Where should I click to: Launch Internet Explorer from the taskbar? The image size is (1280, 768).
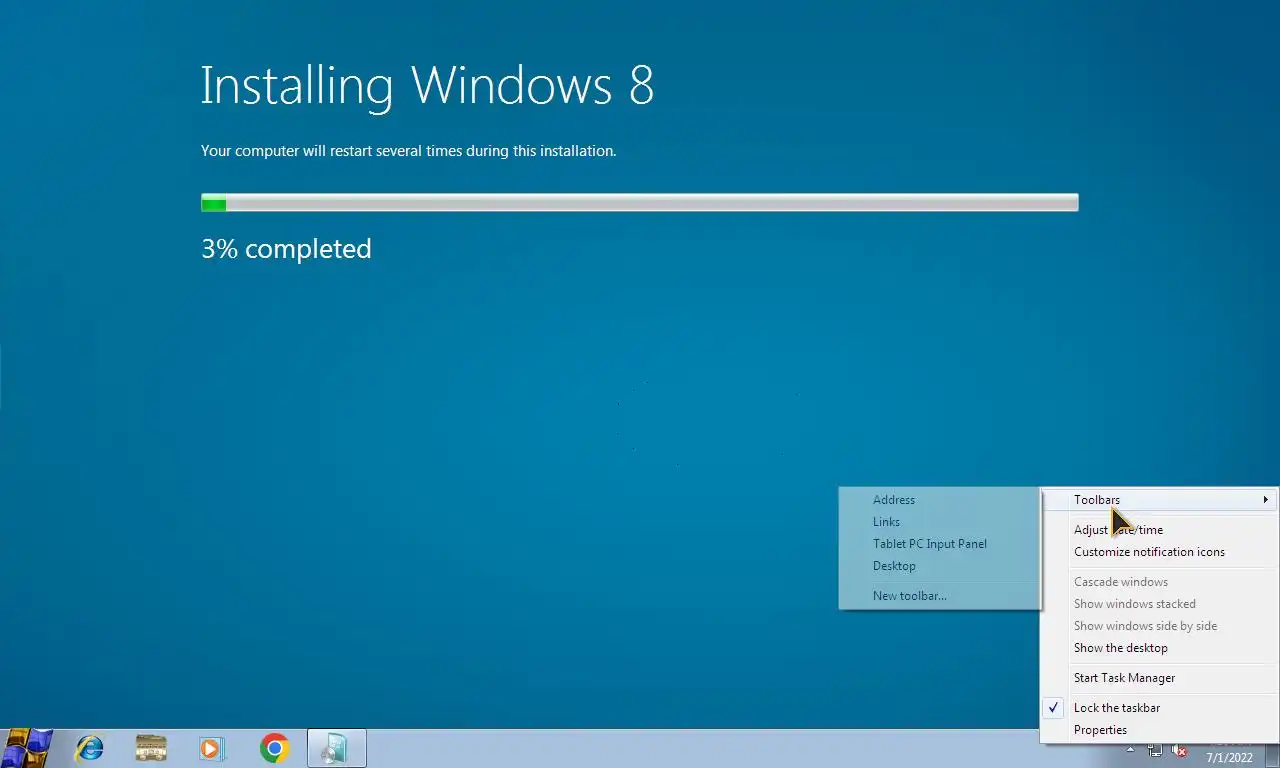90,748
